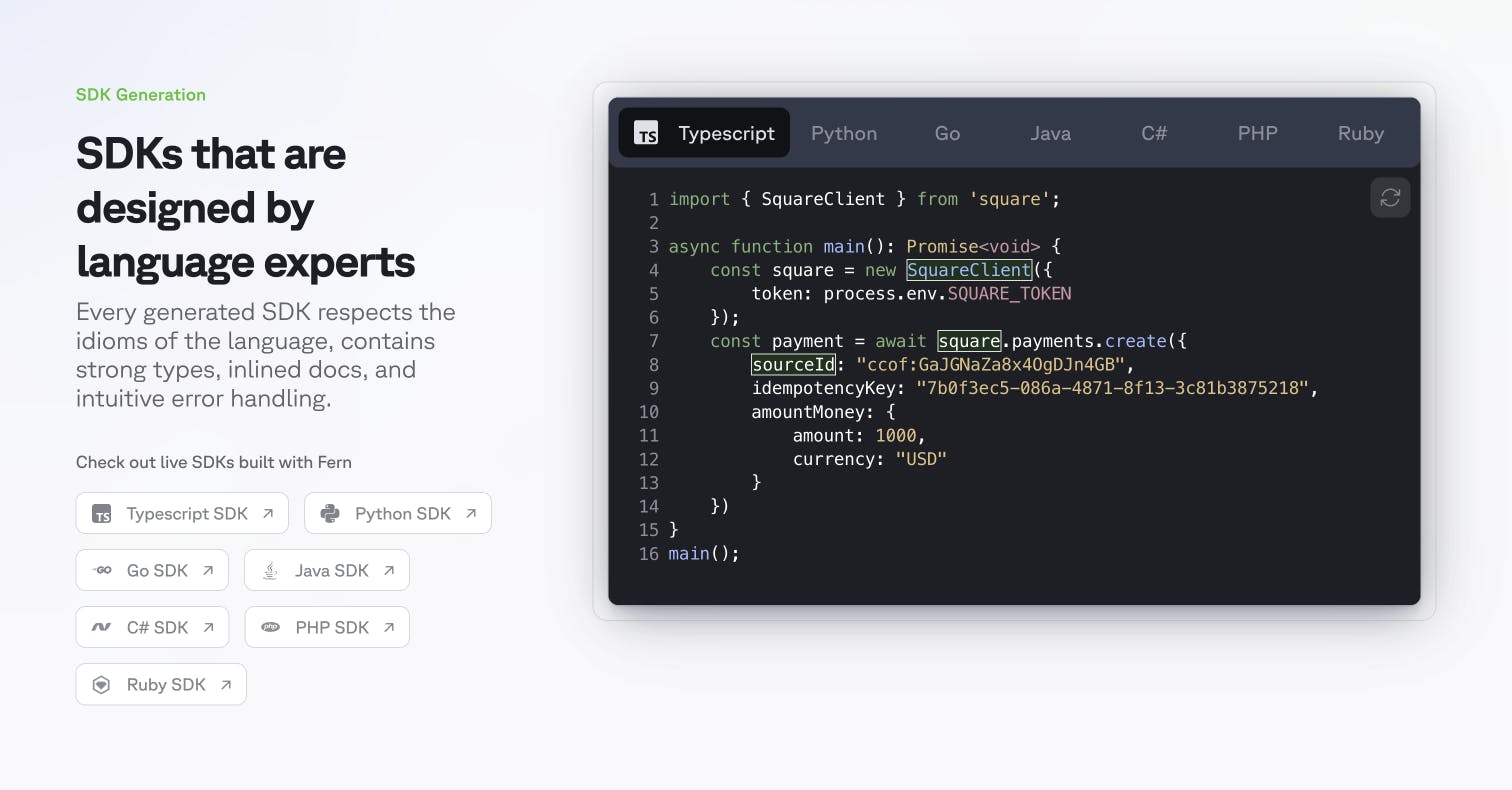Click the highlighted SquareClient token on line 4
The width and height of the screenshot is (1512, 790).
[969, 270]
